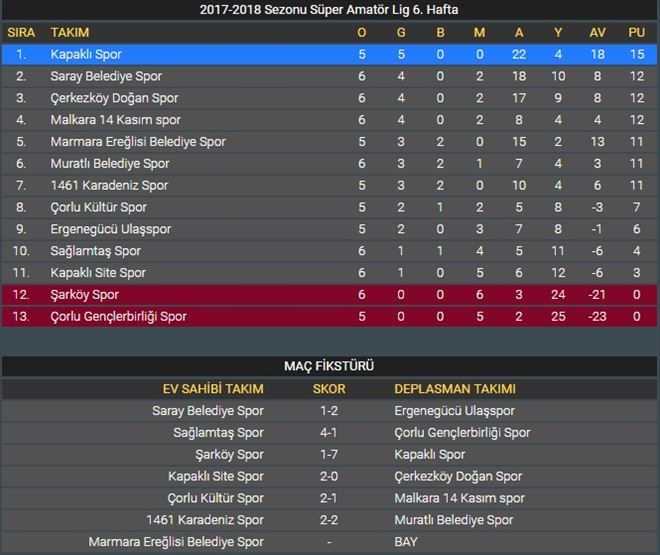Click the 1-2 score in fixtures

click(330, 411)
